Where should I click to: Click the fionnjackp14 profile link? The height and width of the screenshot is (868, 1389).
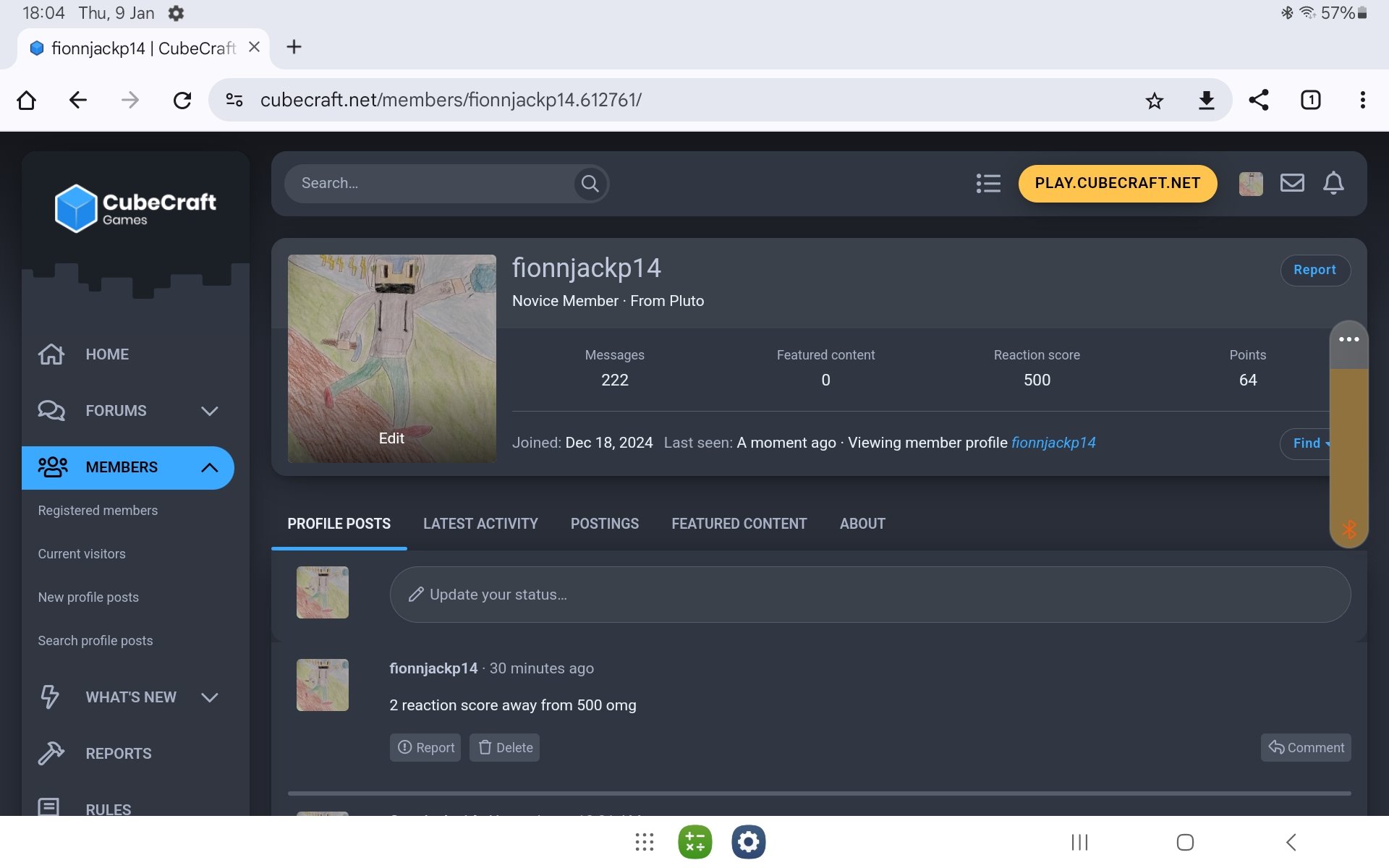1053,443
